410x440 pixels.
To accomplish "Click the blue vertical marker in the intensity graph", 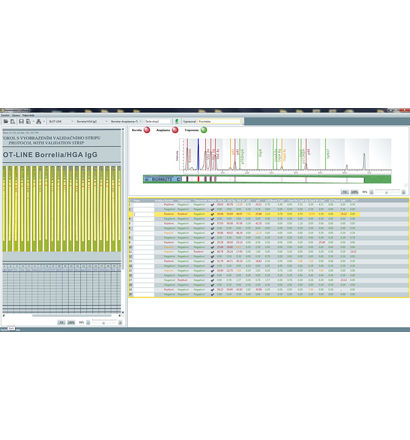I will click(198, 154).
